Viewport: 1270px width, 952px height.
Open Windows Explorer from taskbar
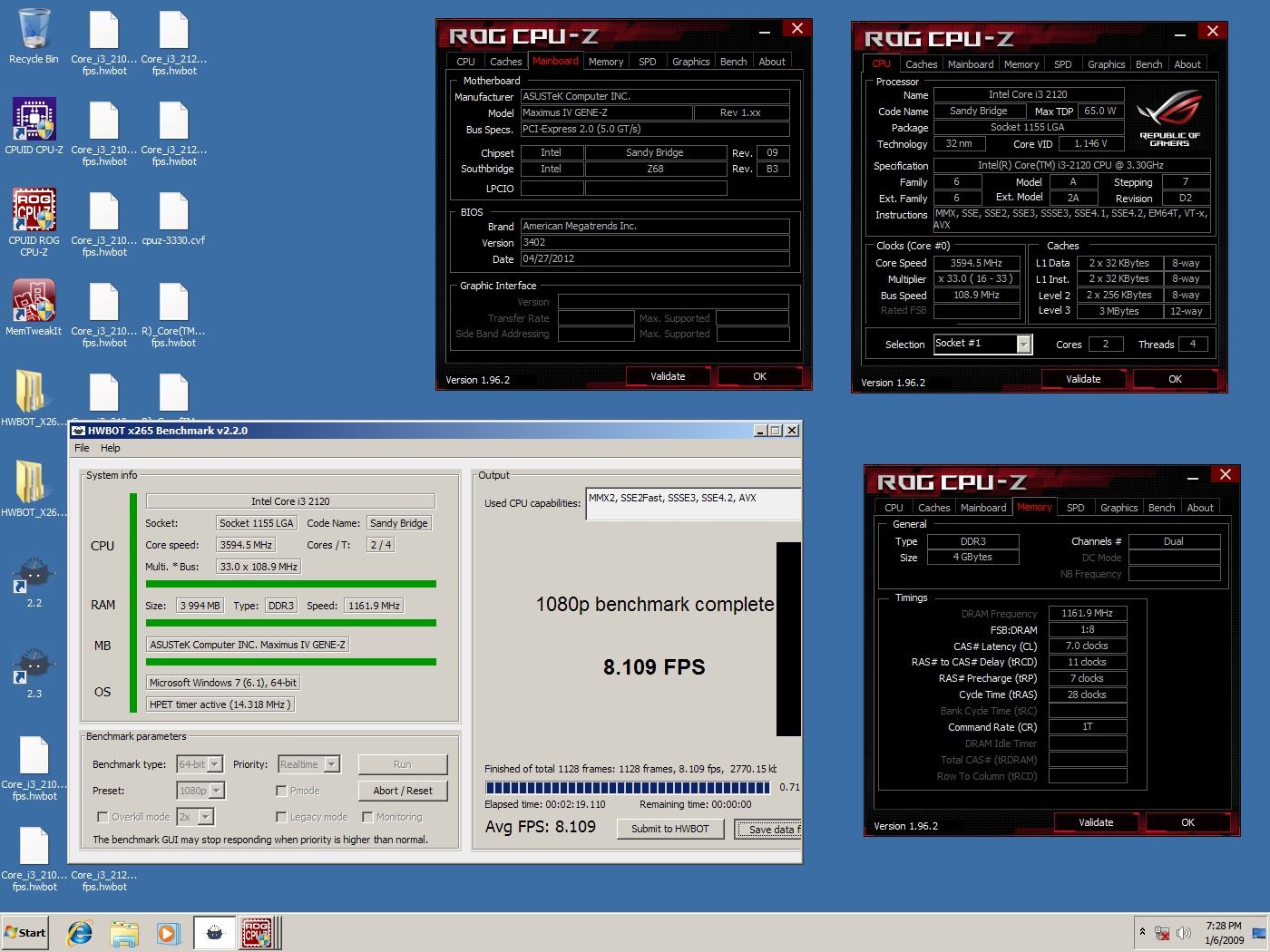pos(124,933)
